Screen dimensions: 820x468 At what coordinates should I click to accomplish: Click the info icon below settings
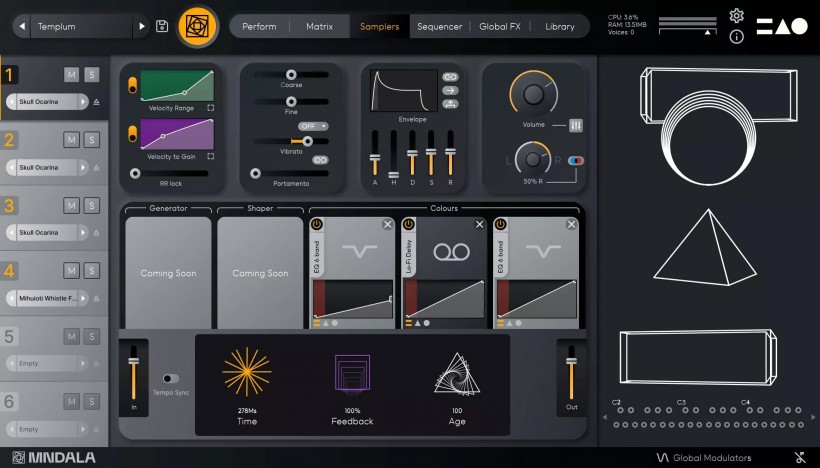pyautogui.click(x=737, y=37)
